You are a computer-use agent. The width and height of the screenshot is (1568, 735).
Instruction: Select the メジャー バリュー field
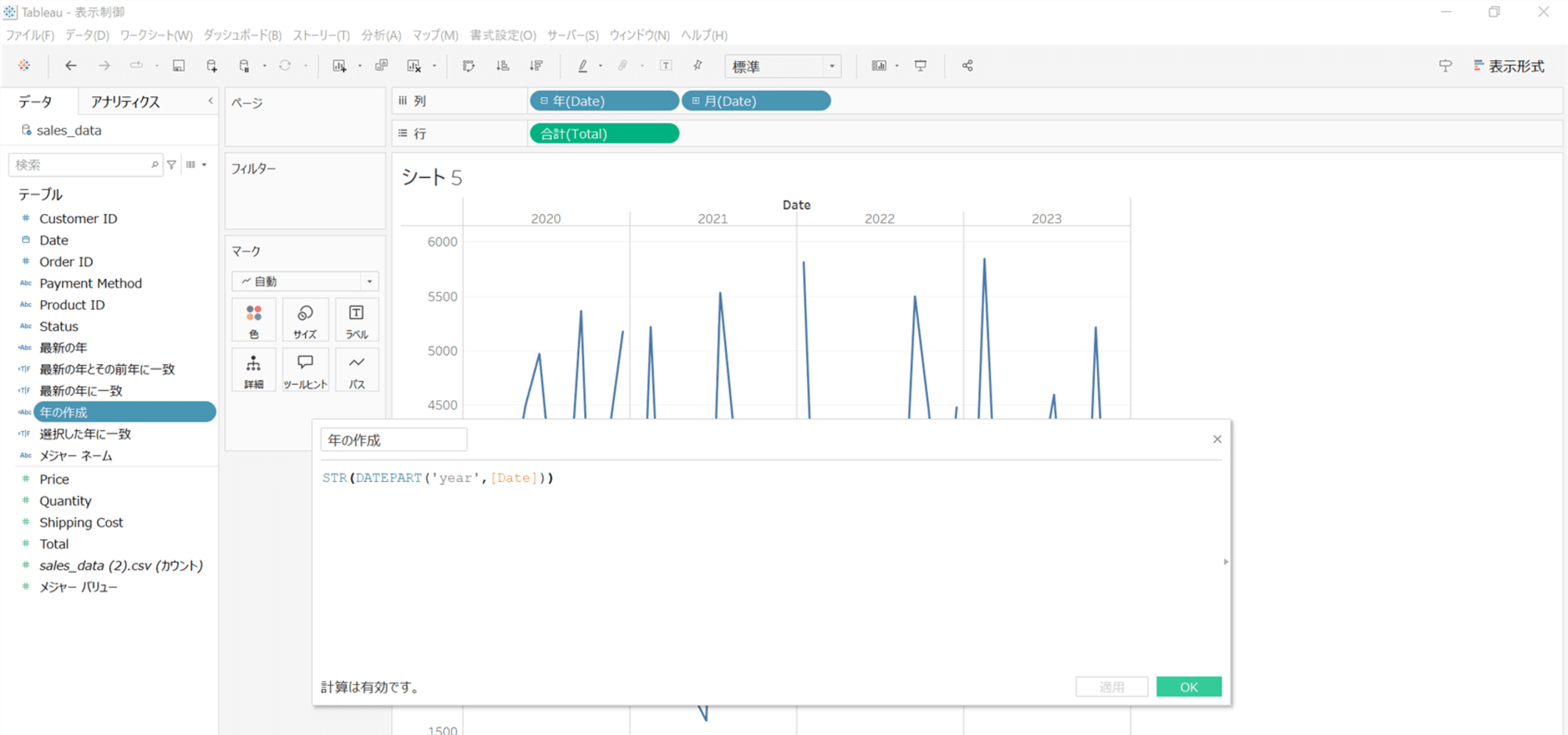coord(78,587)
